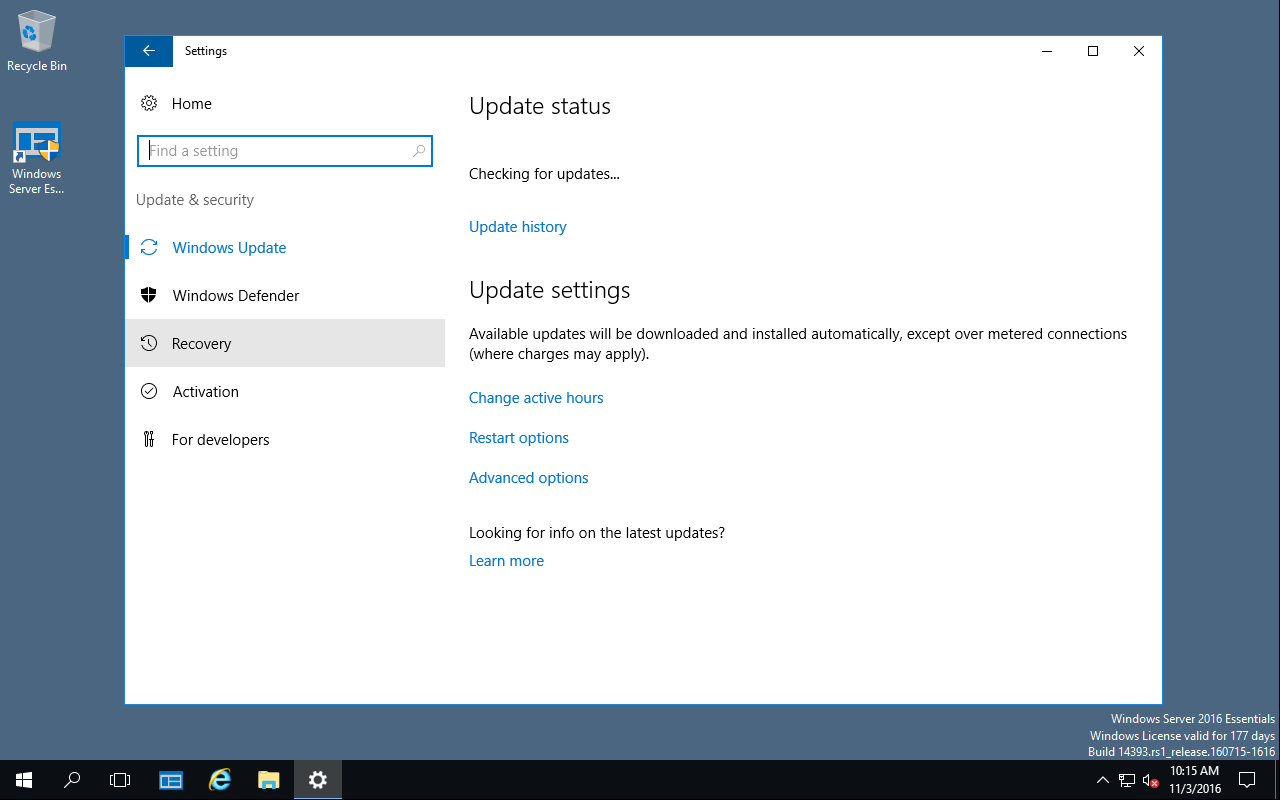Show hidden system tray icons
1280x800 pixels.
coord(1103,780)
